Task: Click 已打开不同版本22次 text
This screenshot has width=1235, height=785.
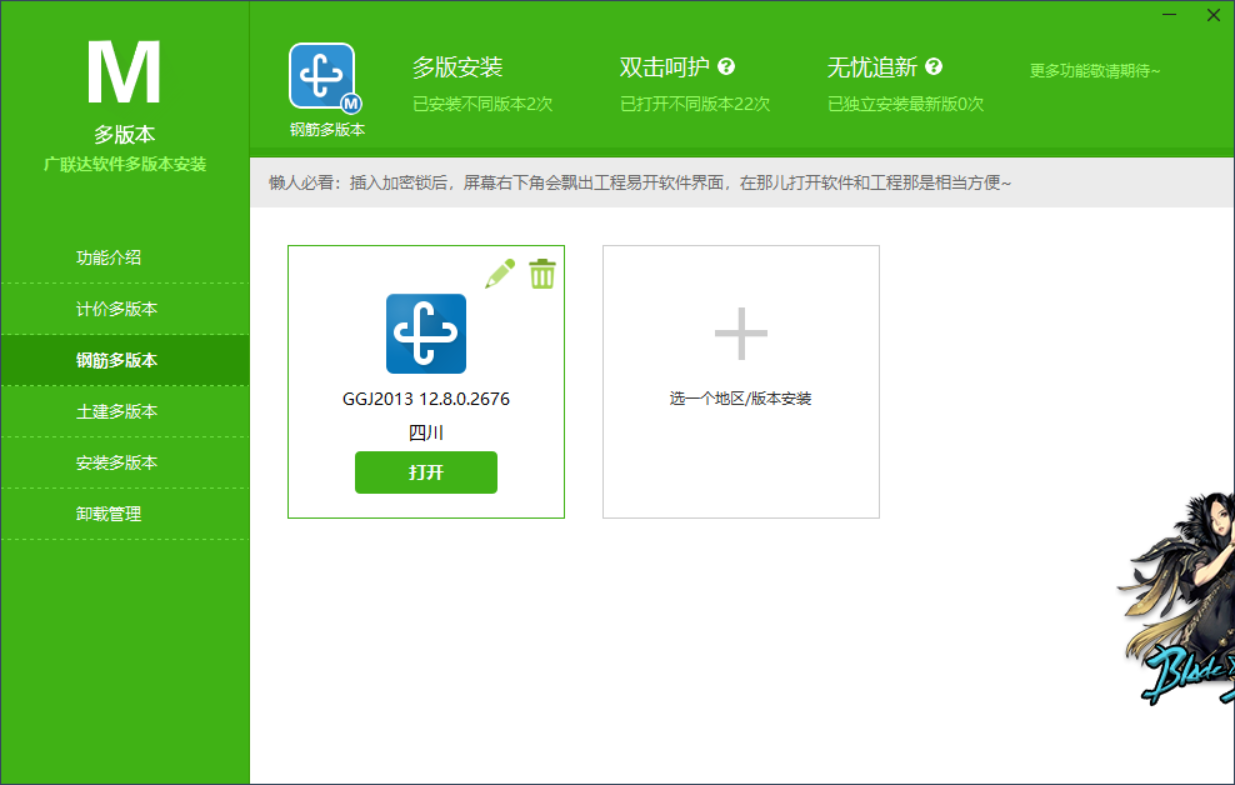Action: (x=695, y=103)
